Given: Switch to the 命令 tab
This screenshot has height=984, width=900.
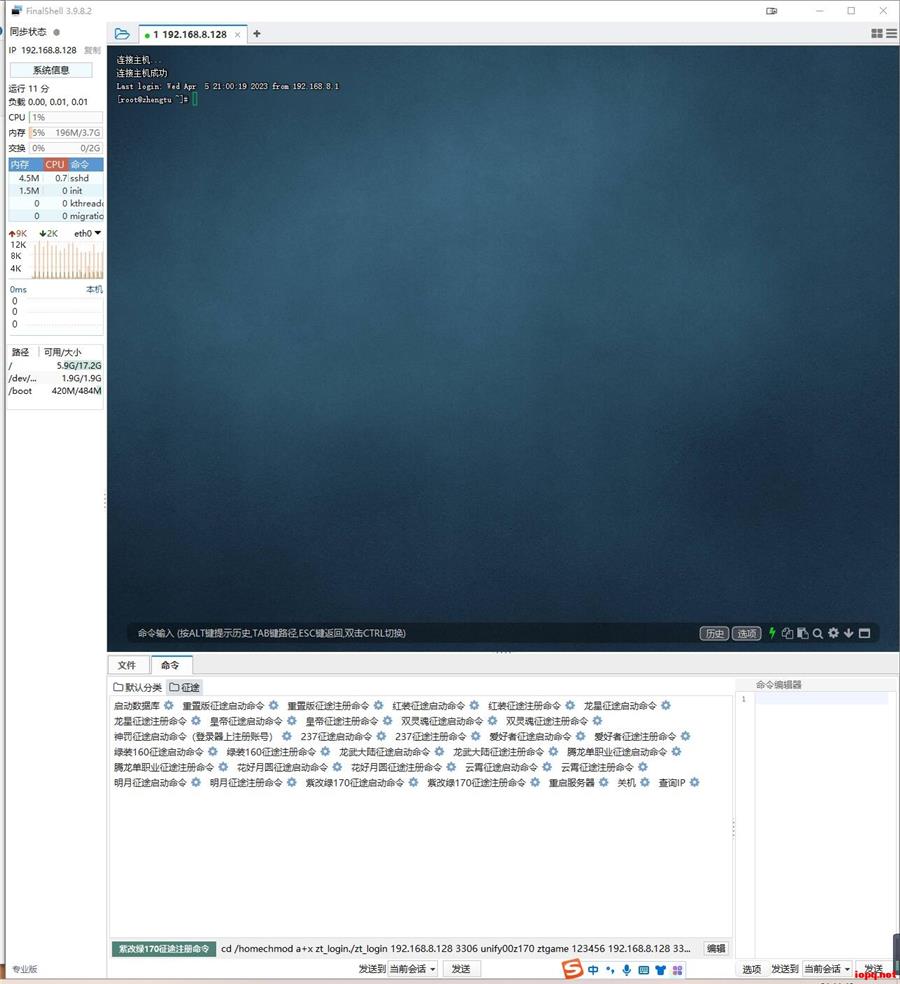Looking at the screenshot, I should click(x=170, y=665).
